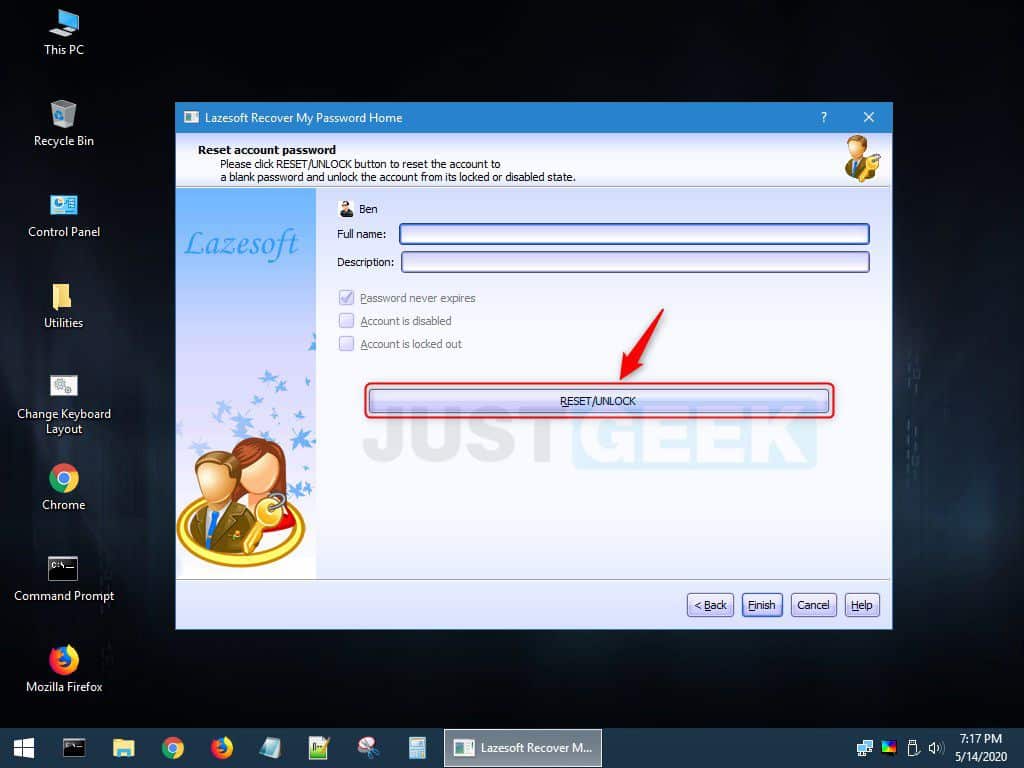This screenshot has height=768, width=1024.
Task: Click the RESET/UNLOCK button
Action: point(599,401)
